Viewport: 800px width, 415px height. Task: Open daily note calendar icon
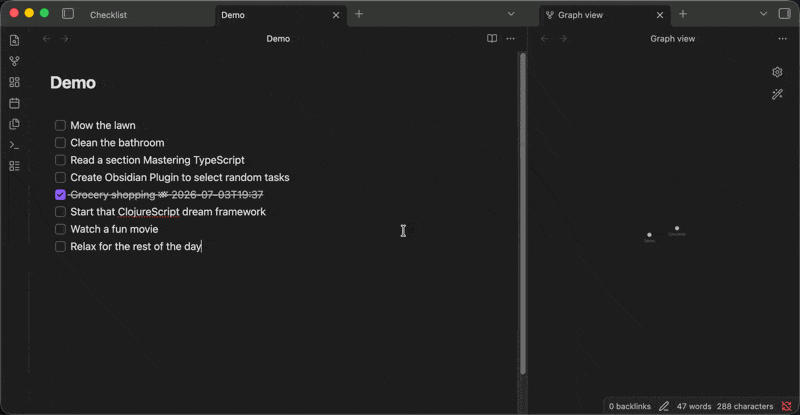[14, 103]
